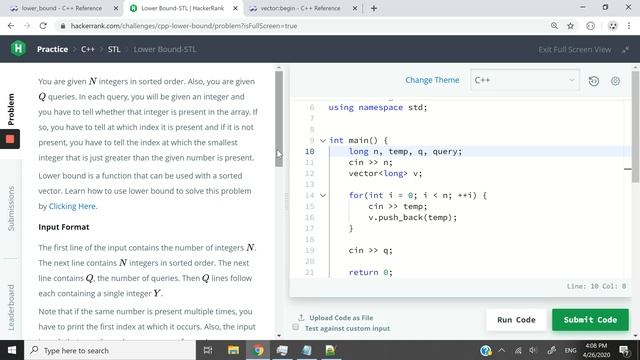
Task: Click STL breadcrumb link
Action: [114, 49]
